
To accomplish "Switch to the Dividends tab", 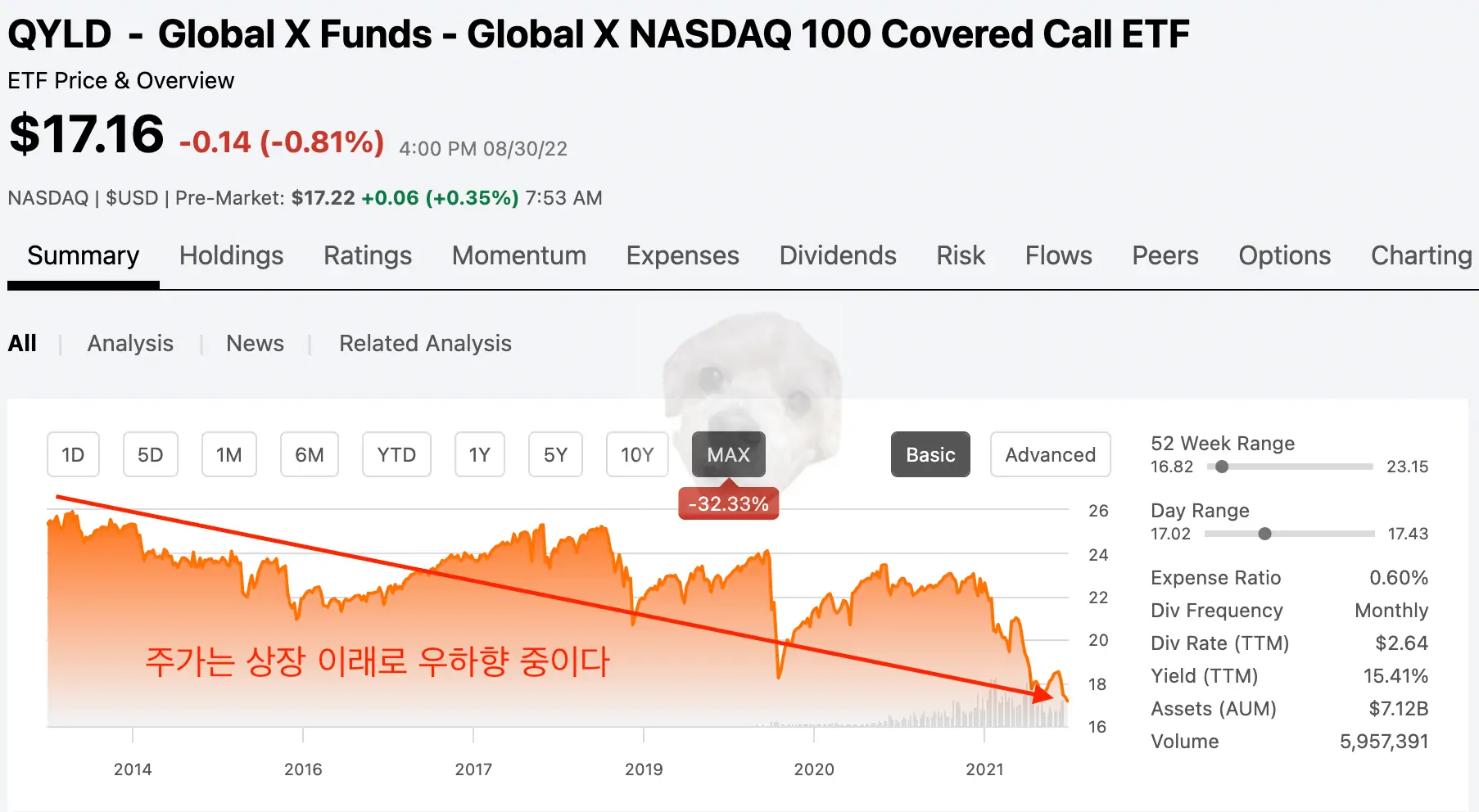I will pos(837,255).
